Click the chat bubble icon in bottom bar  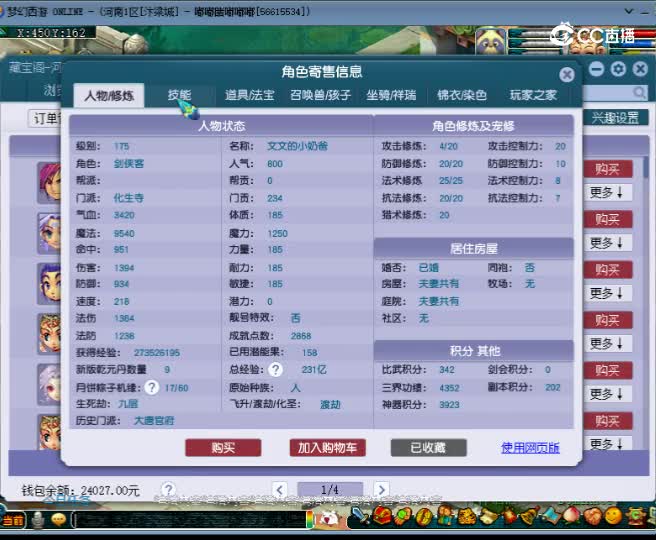[x=59, y=520]
